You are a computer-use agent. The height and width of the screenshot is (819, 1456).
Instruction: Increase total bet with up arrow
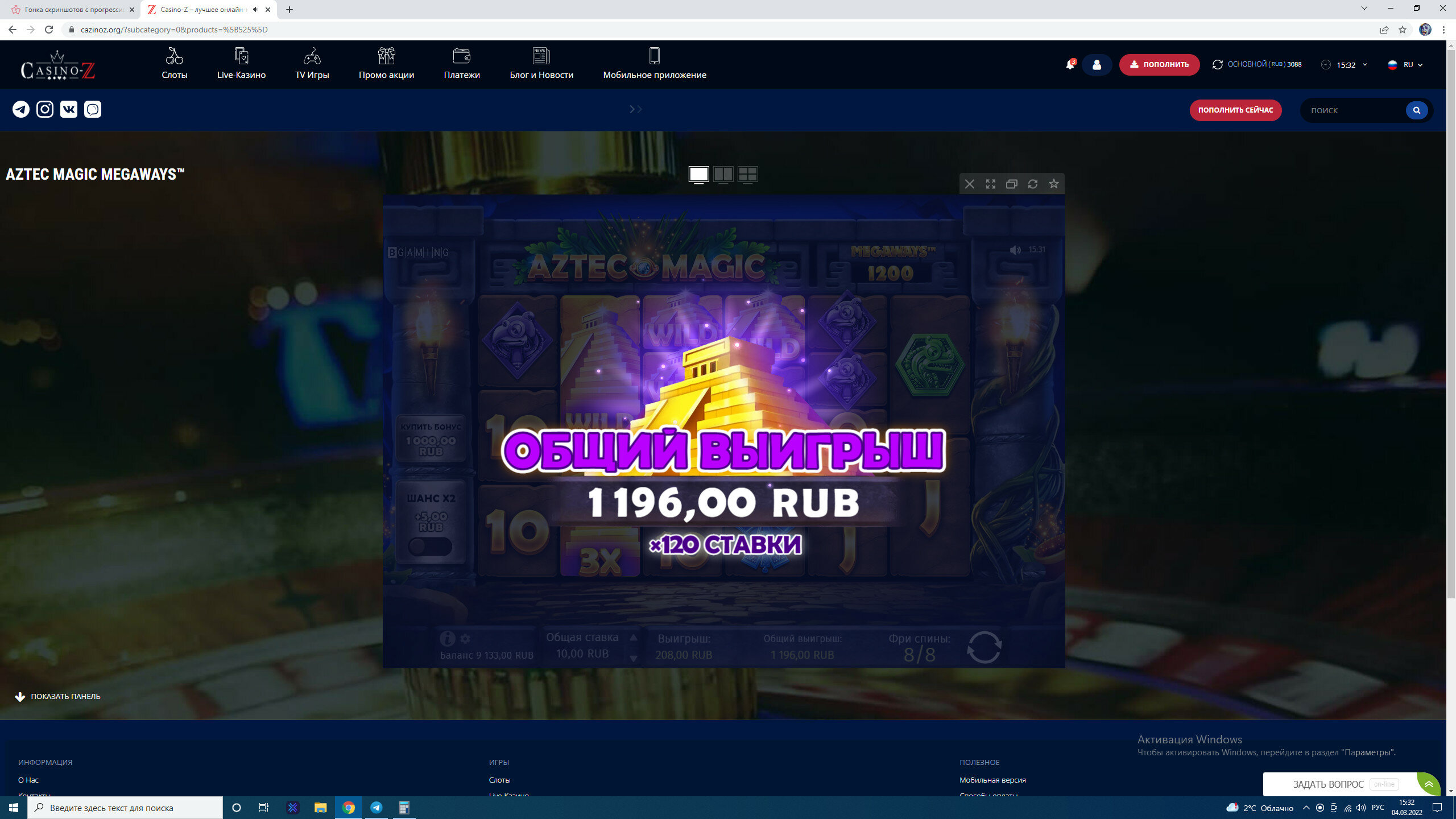point(634,638)
